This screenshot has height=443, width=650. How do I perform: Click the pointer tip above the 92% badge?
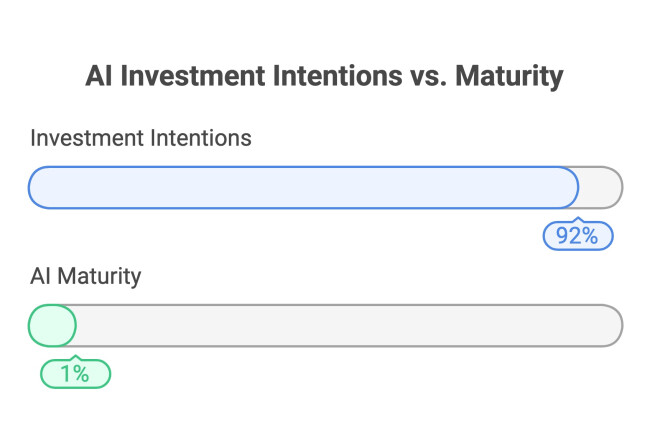pos(577,220)
